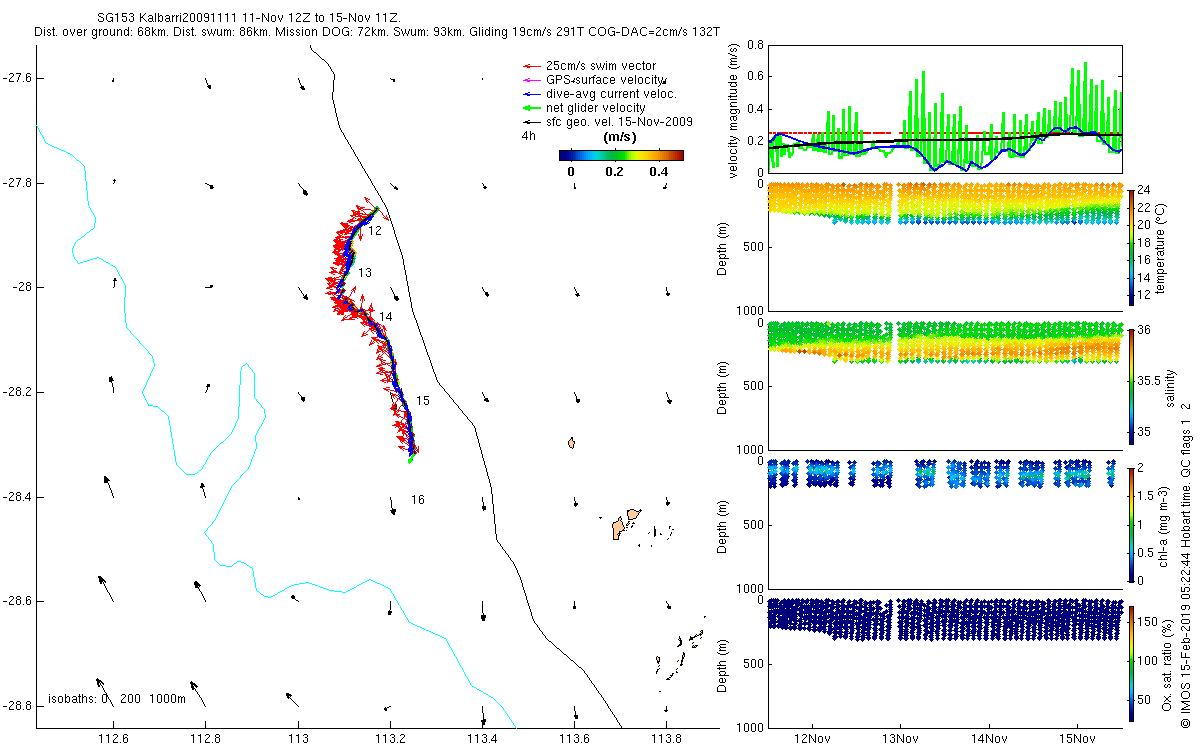The image size is (1200, 750).
Task: Select the 'sfc geo. vel. 15-Nov-2009' legend entry
Action: tap(619, 122)
